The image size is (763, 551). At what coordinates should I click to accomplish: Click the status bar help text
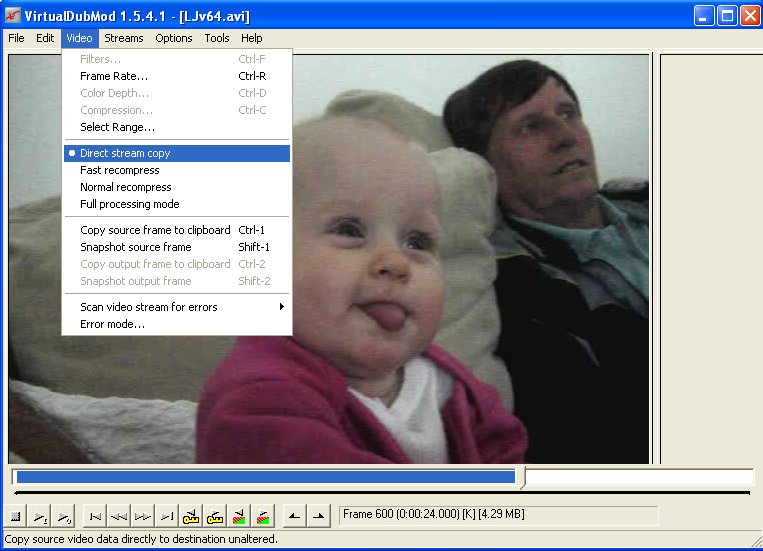(141, 539)
